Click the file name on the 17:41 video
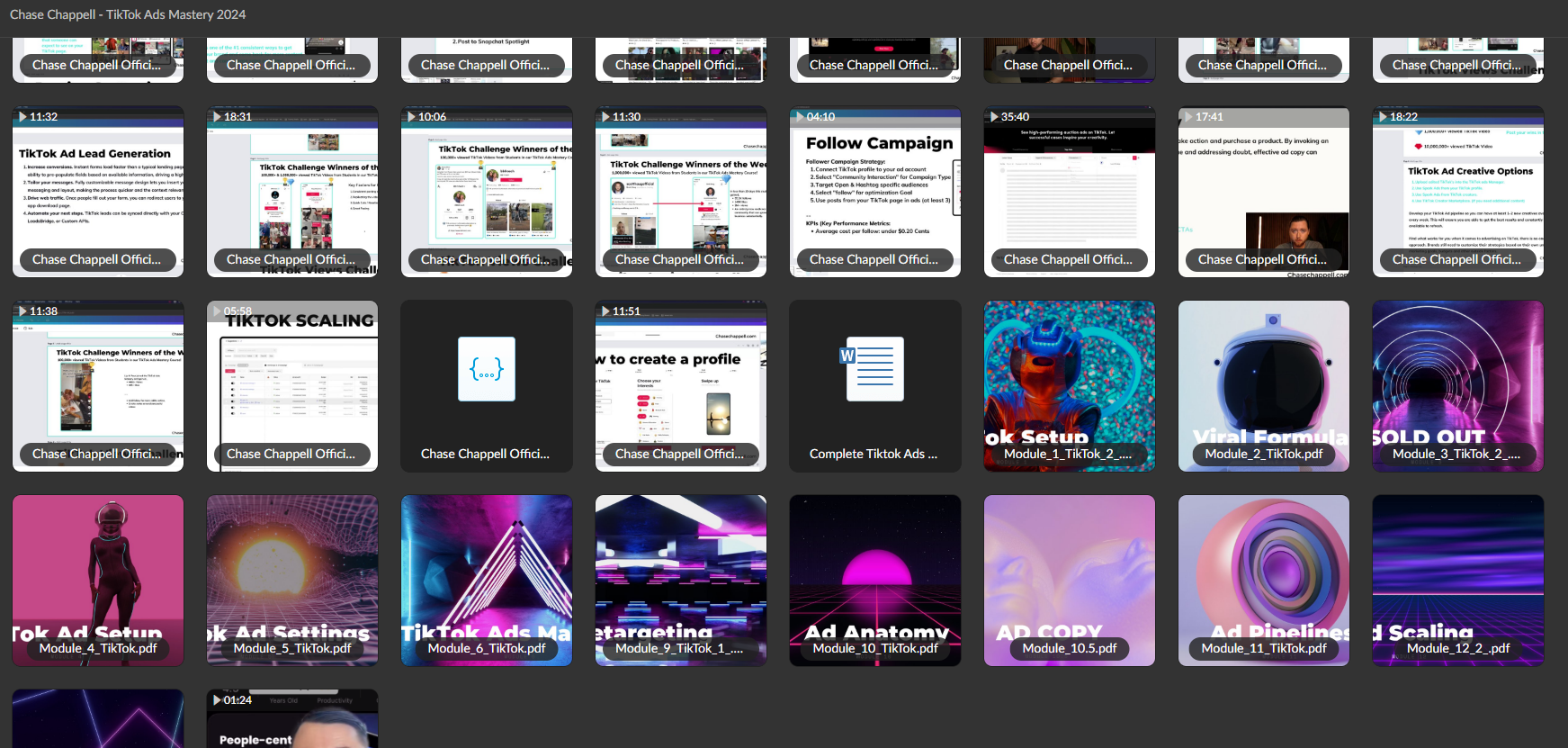Screen dimensions: 1568x748 point(1262,259)
